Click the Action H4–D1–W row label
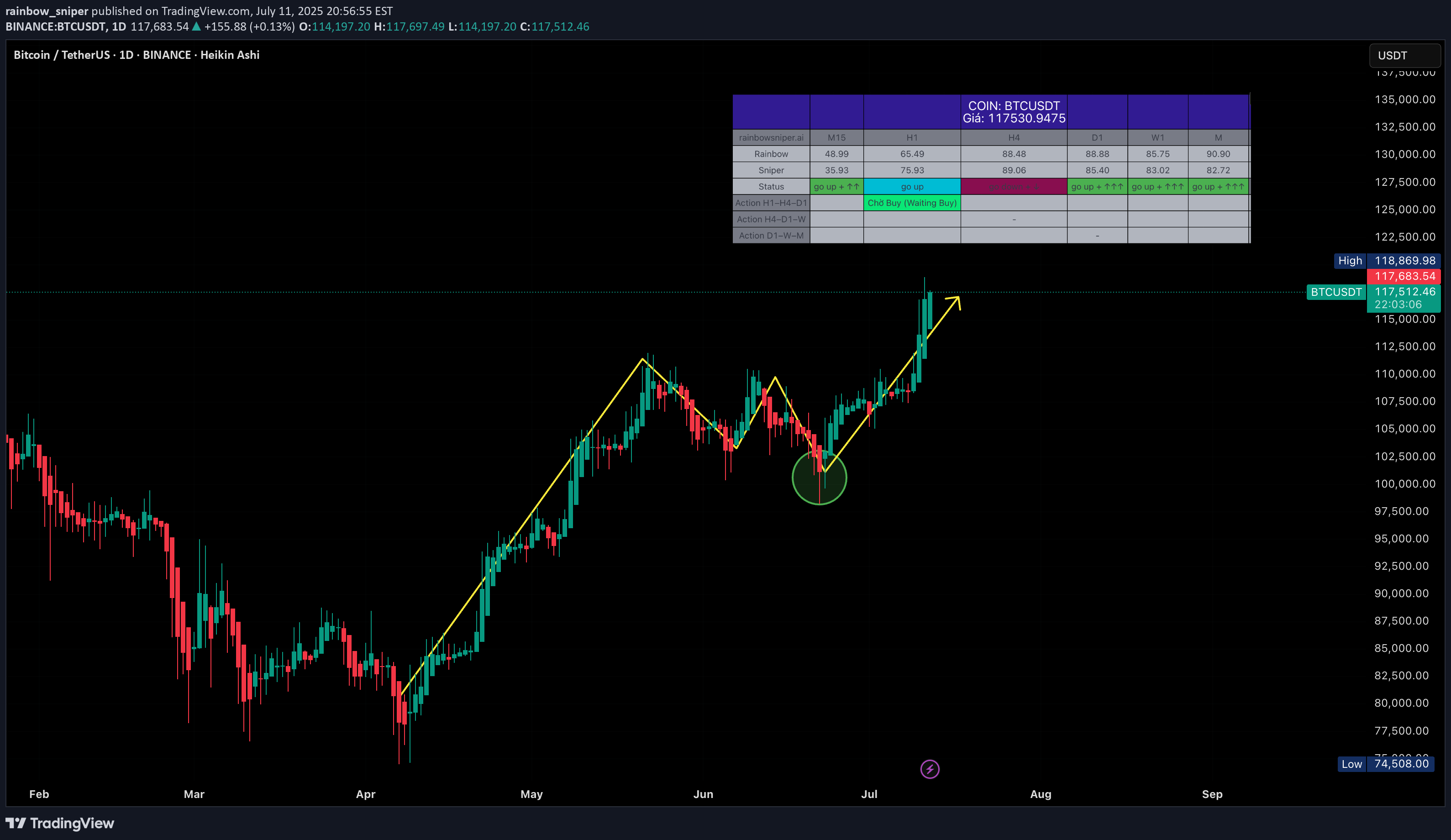This screenshot has width=1451, height=840. click(771, 219)
